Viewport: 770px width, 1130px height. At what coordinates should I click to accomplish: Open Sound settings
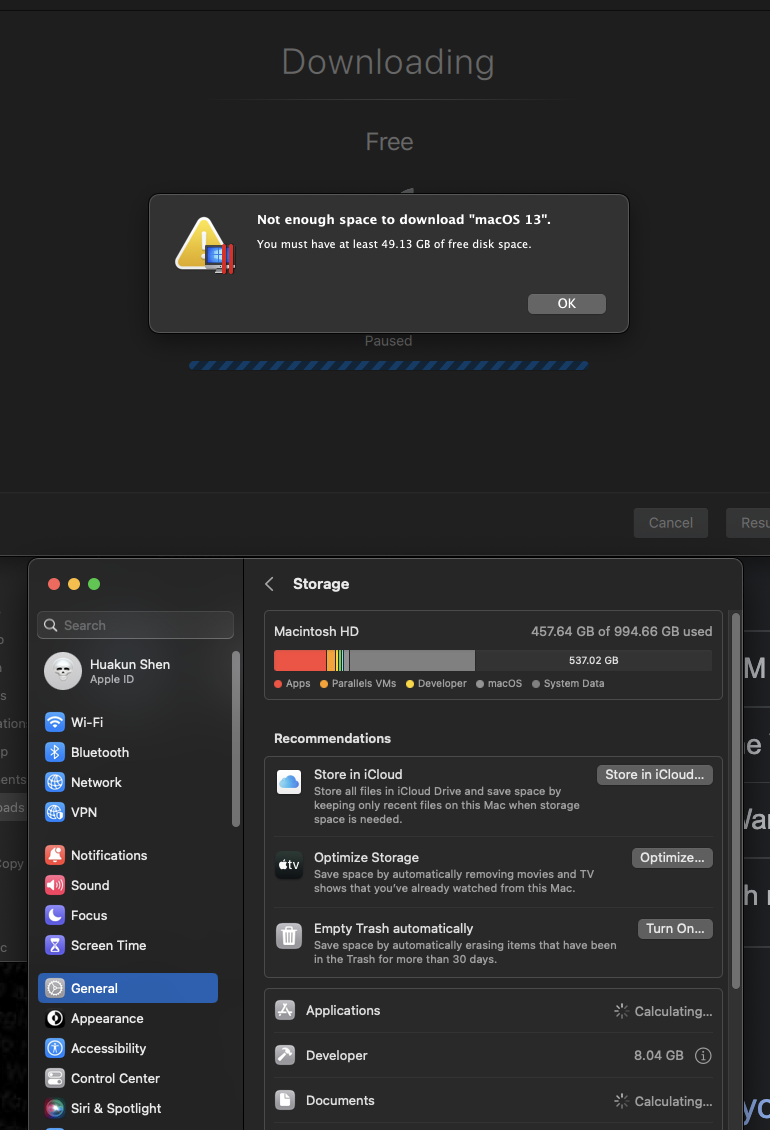coord(90,885)
